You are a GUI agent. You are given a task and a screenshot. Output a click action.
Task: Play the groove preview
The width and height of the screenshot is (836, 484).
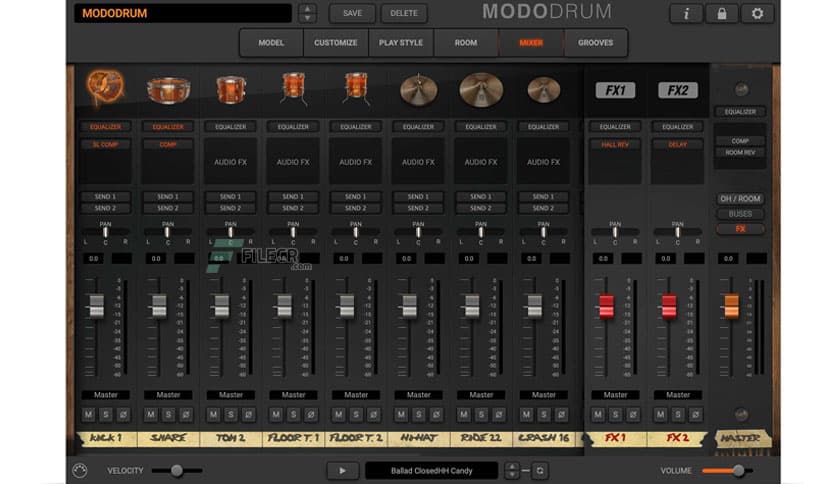[342, 471]
